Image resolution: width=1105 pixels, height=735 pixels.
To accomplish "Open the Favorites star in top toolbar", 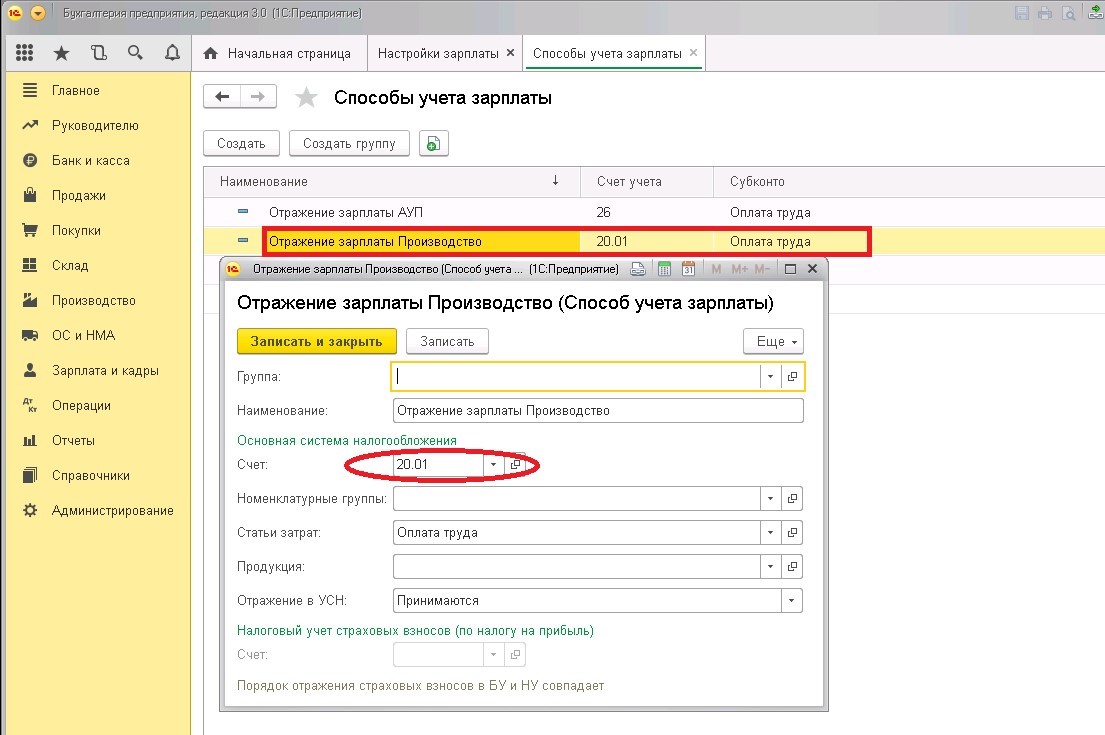I will point(61,53).
